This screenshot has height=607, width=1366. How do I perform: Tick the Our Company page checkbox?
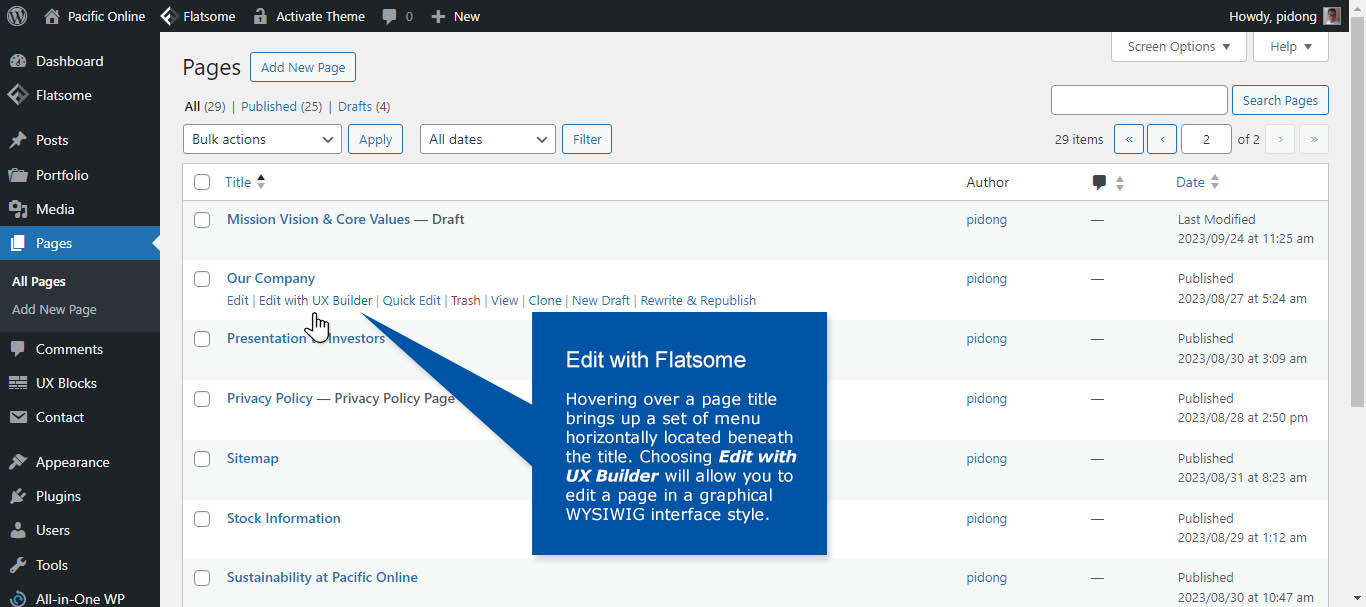202,279
